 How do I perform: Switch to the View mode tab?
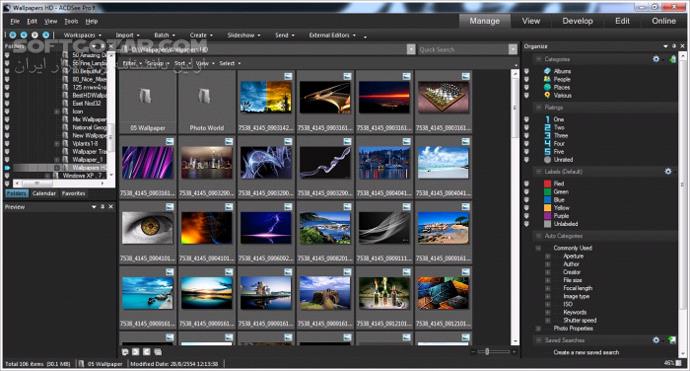[x=531, y=21]
